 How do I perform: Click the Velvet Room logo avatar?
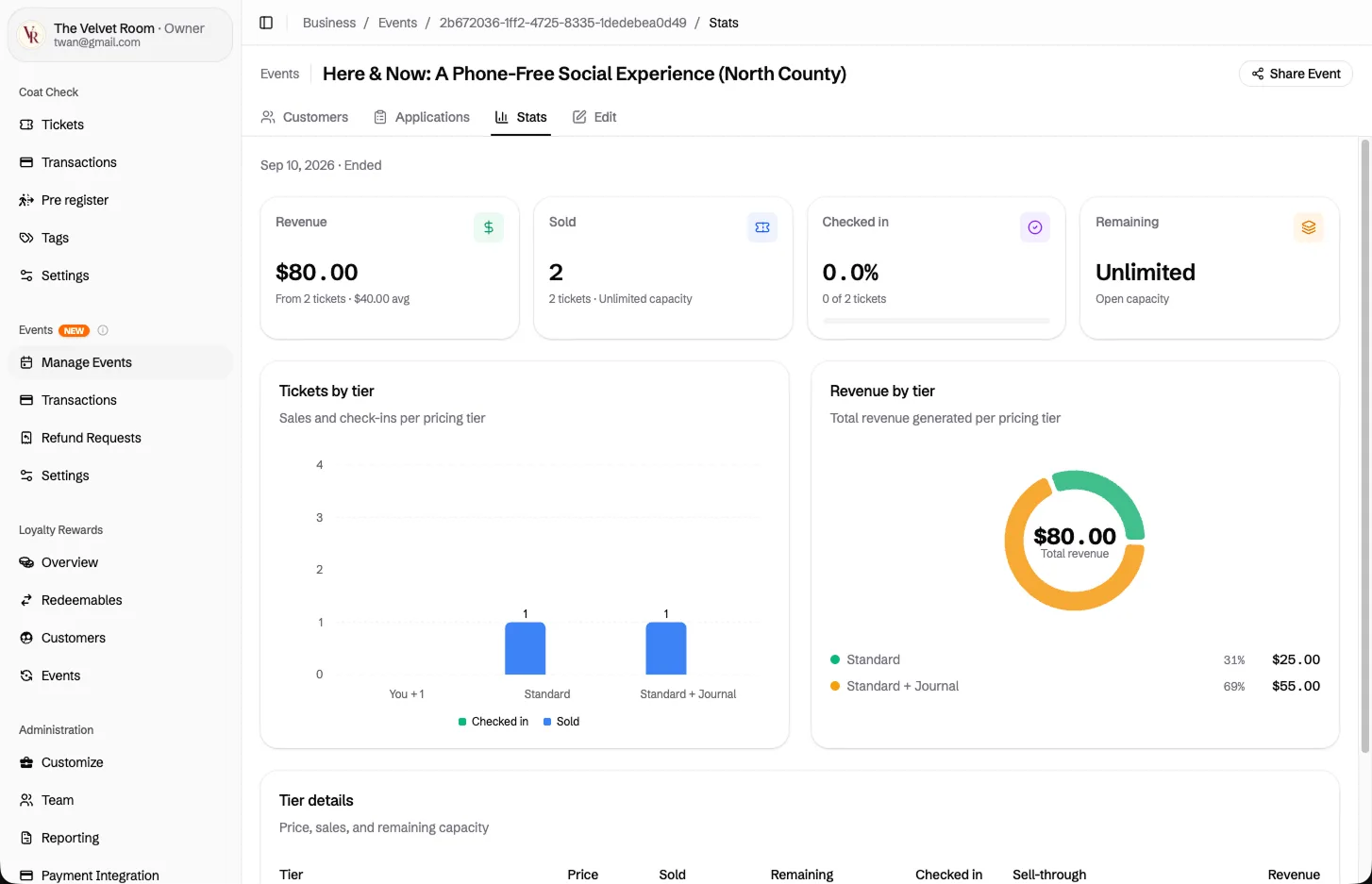click(32, 35)
